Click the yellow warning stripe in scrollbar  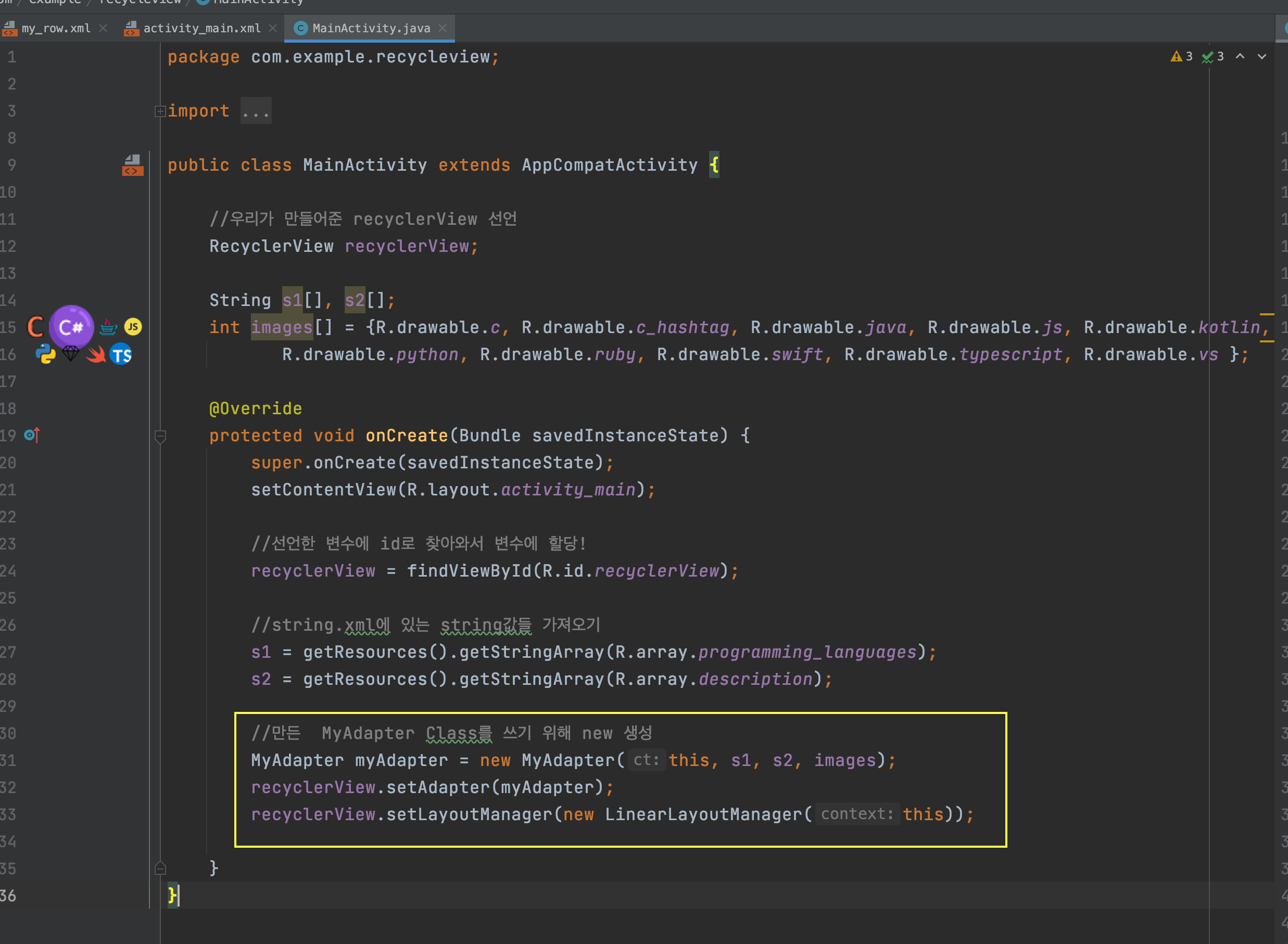pyautogui.click(x=1267, y=314)
